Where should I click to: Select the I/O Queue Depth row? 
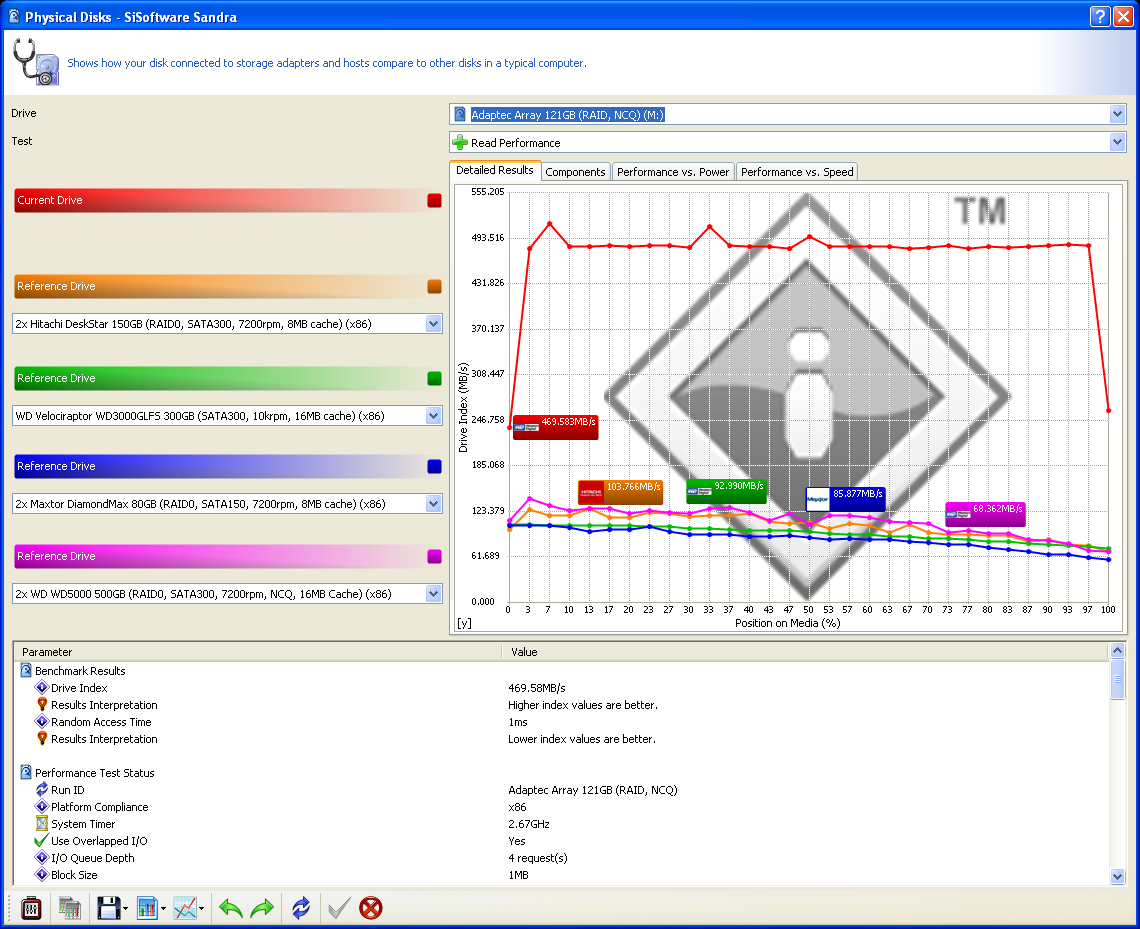coord(561,857)
